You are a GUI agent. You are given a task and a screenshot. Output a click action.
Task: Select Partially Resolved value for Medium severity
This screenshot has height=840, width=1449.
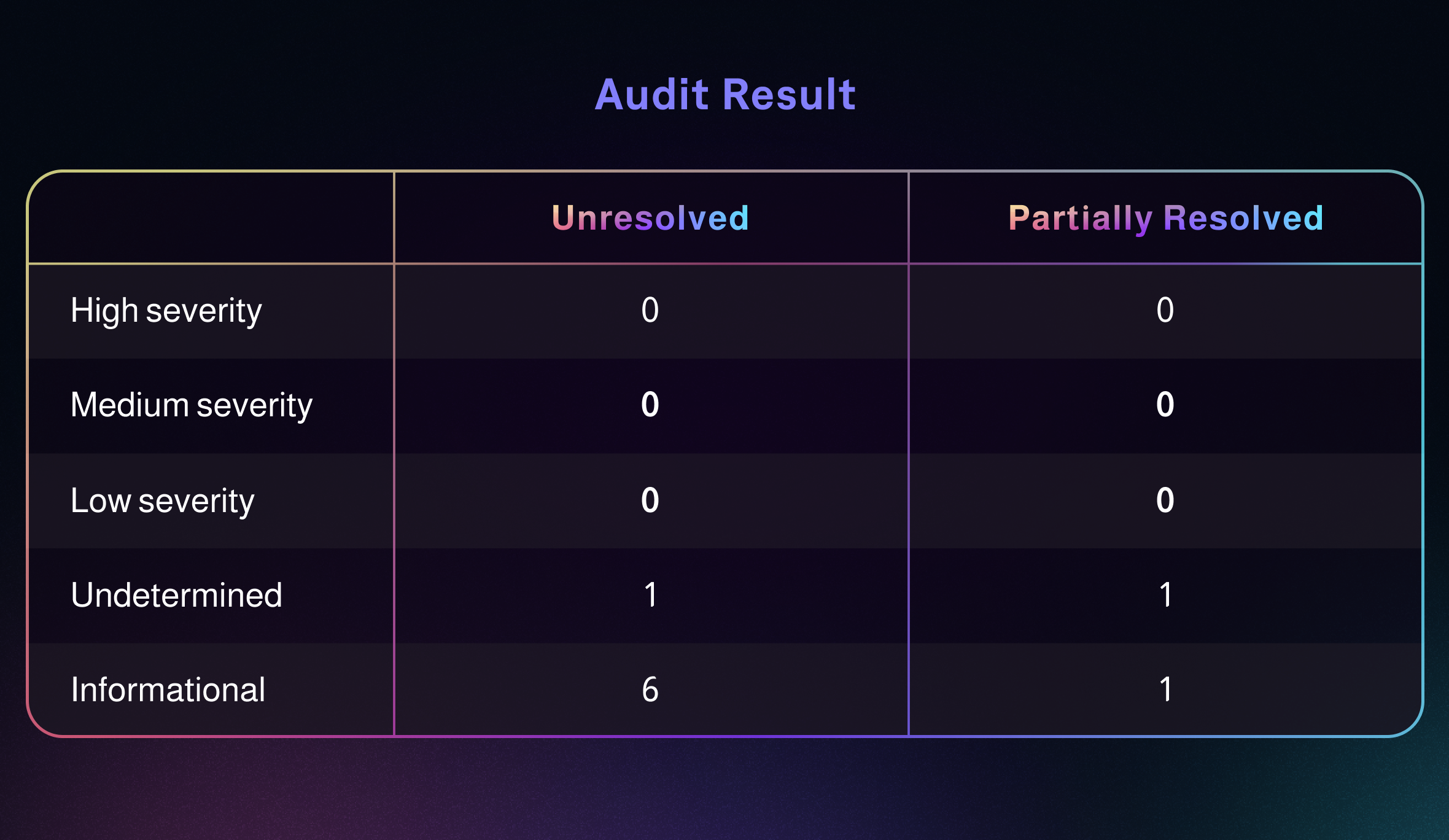[x=1165, y=405]
